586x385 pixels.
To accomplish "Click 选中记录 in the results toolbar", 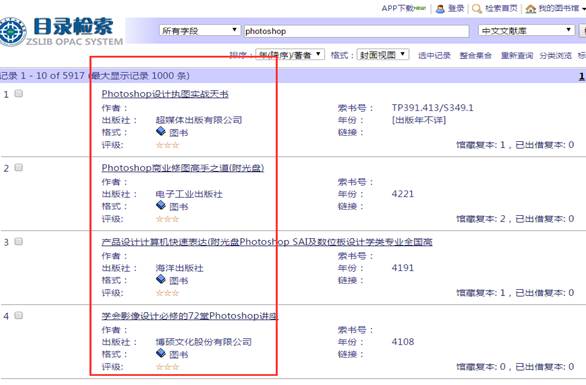I will click(x=434, y=55).
